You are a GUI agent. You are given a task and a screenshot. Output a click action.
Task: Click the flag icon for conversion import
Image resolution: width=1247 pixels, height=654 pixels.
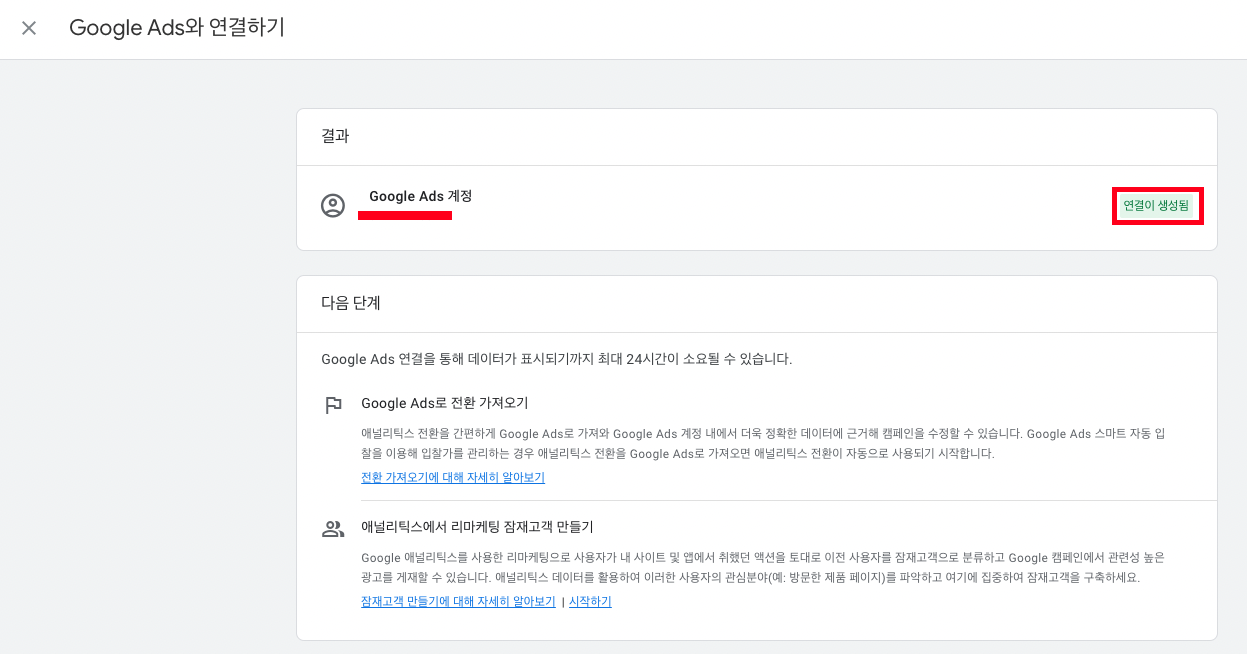(x=333, y=405)
